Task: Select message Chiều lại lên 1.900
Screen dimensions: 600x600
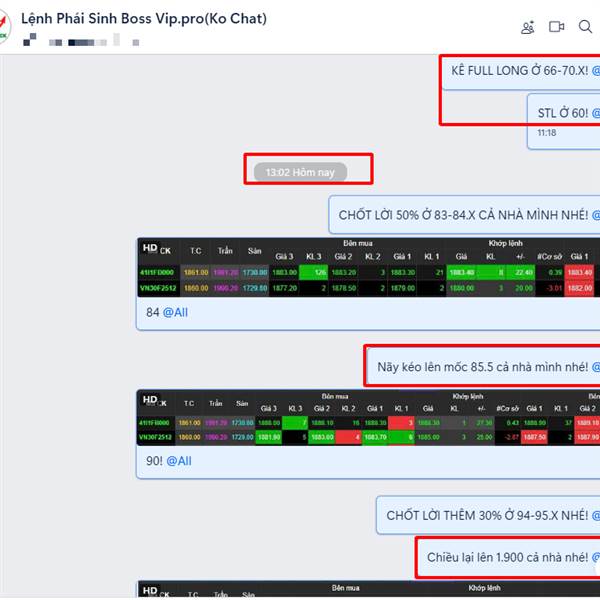Action: coord(507,557)
